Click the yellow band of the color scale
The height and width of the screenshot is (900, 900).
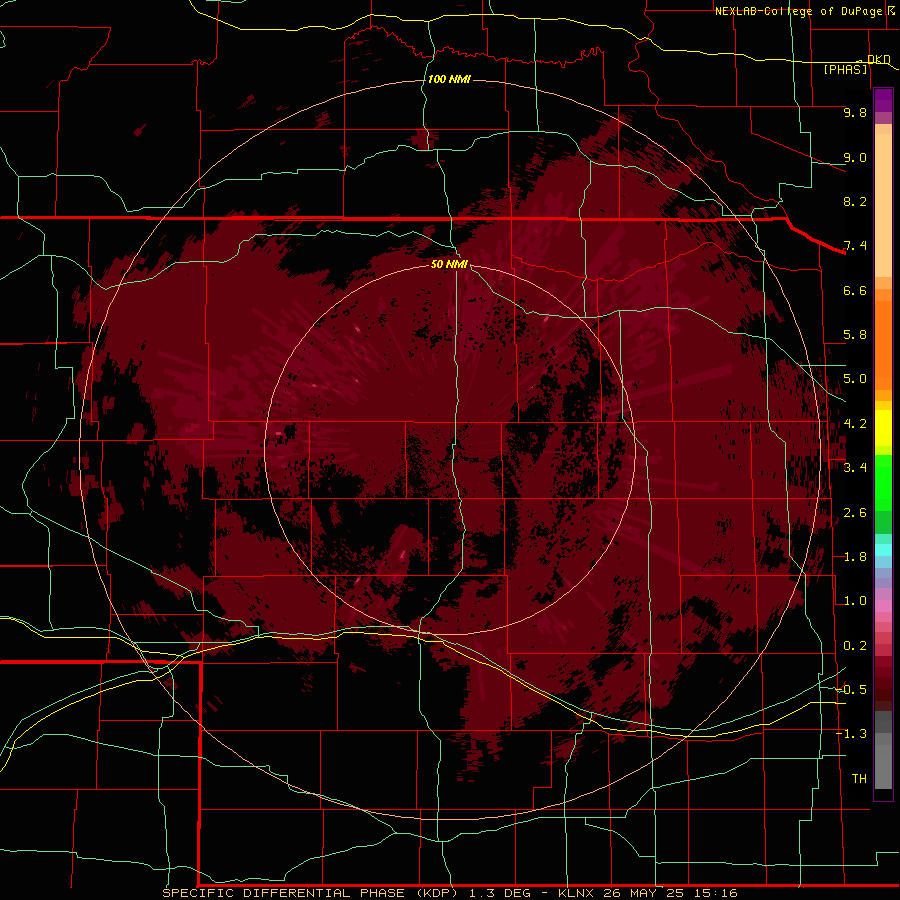pos(883,428)
